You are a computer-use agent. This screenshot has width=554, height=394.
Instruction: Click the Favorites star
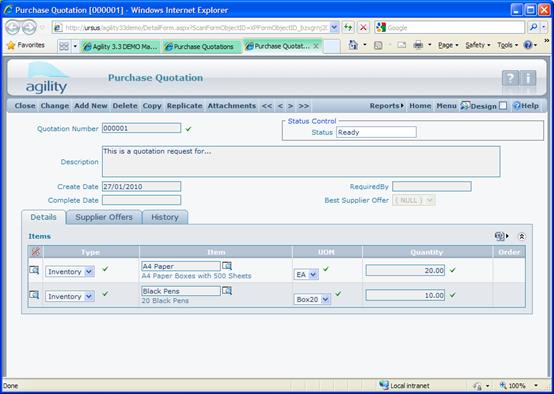[x=11, y=45]
